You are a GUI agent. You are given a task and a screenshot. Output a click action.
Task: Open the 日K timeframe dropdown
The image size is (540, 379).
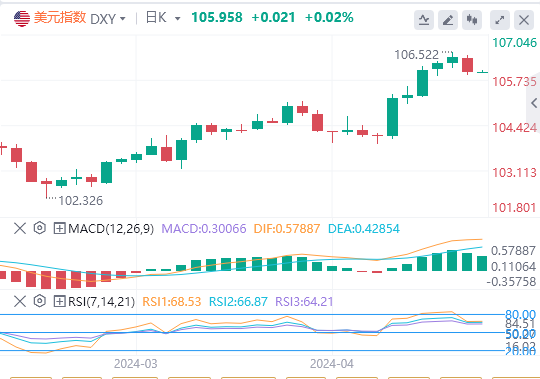click(163, 18)
